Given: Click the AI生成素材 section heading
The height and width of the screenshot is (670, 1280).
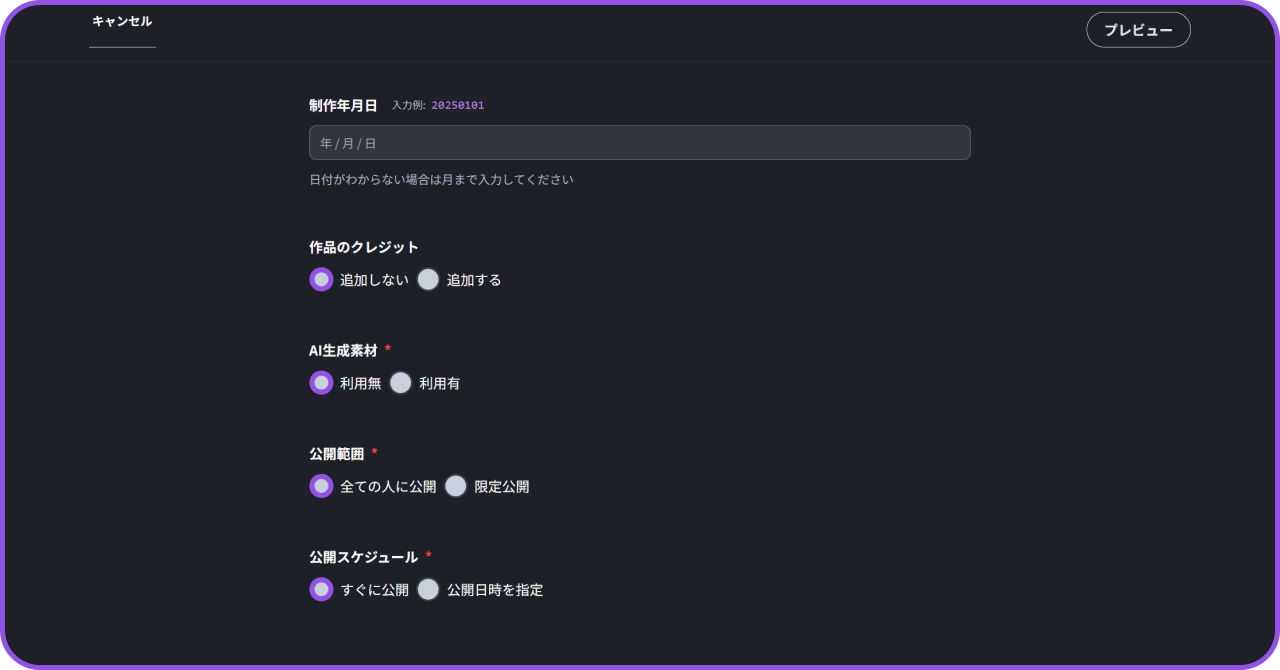Looking at the screenshot, I should click(x=343, y=350).
